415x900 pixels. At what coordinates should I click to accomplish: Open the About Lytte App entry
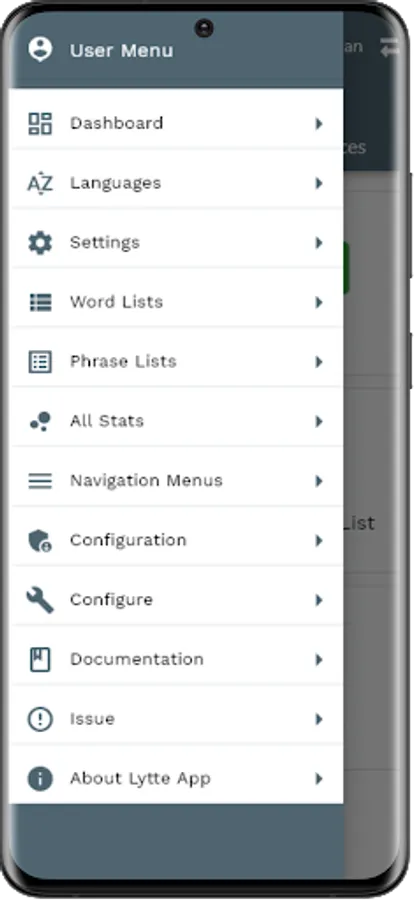tap(177, 779)
